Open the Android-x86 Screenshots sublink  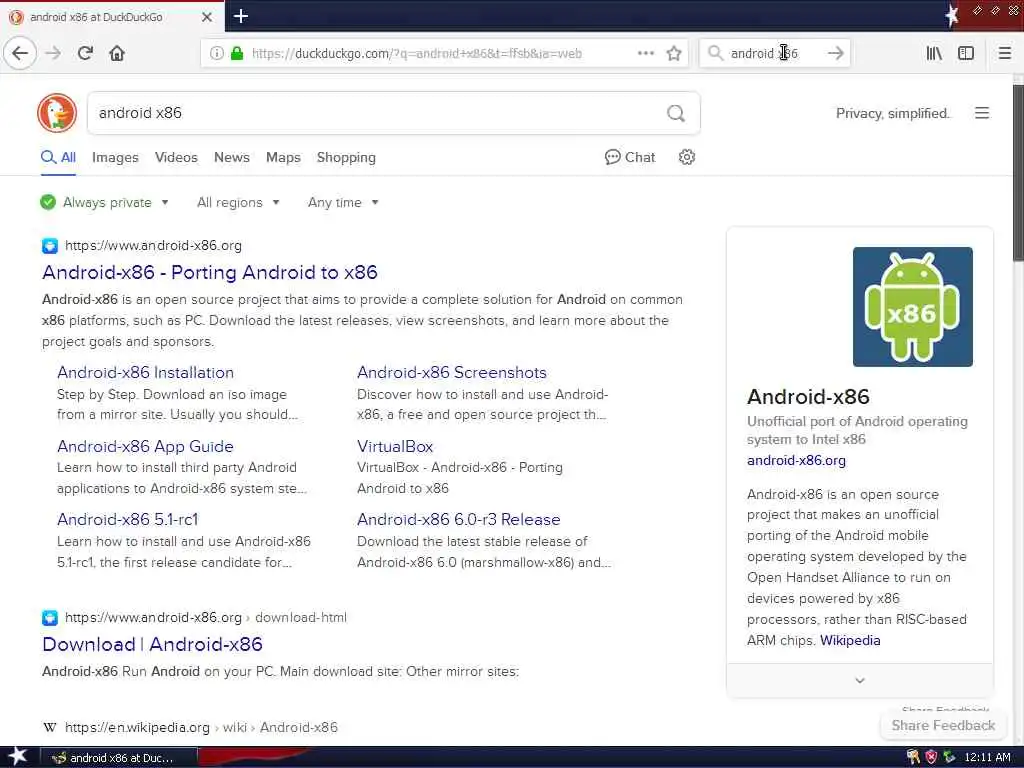tap(451, 373)
